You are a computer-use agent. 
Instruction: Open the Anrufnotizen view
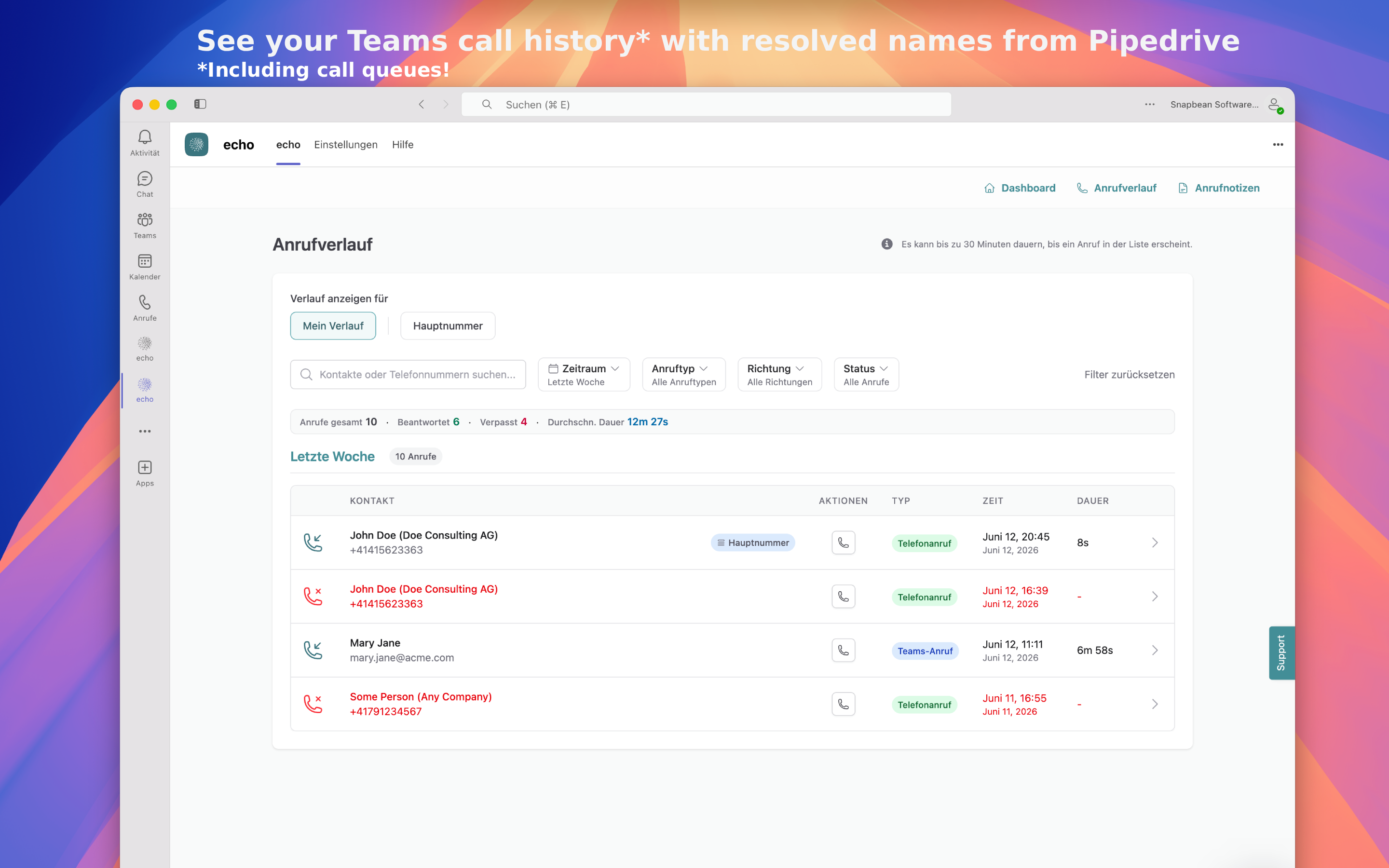click(x=1219, y=188)
